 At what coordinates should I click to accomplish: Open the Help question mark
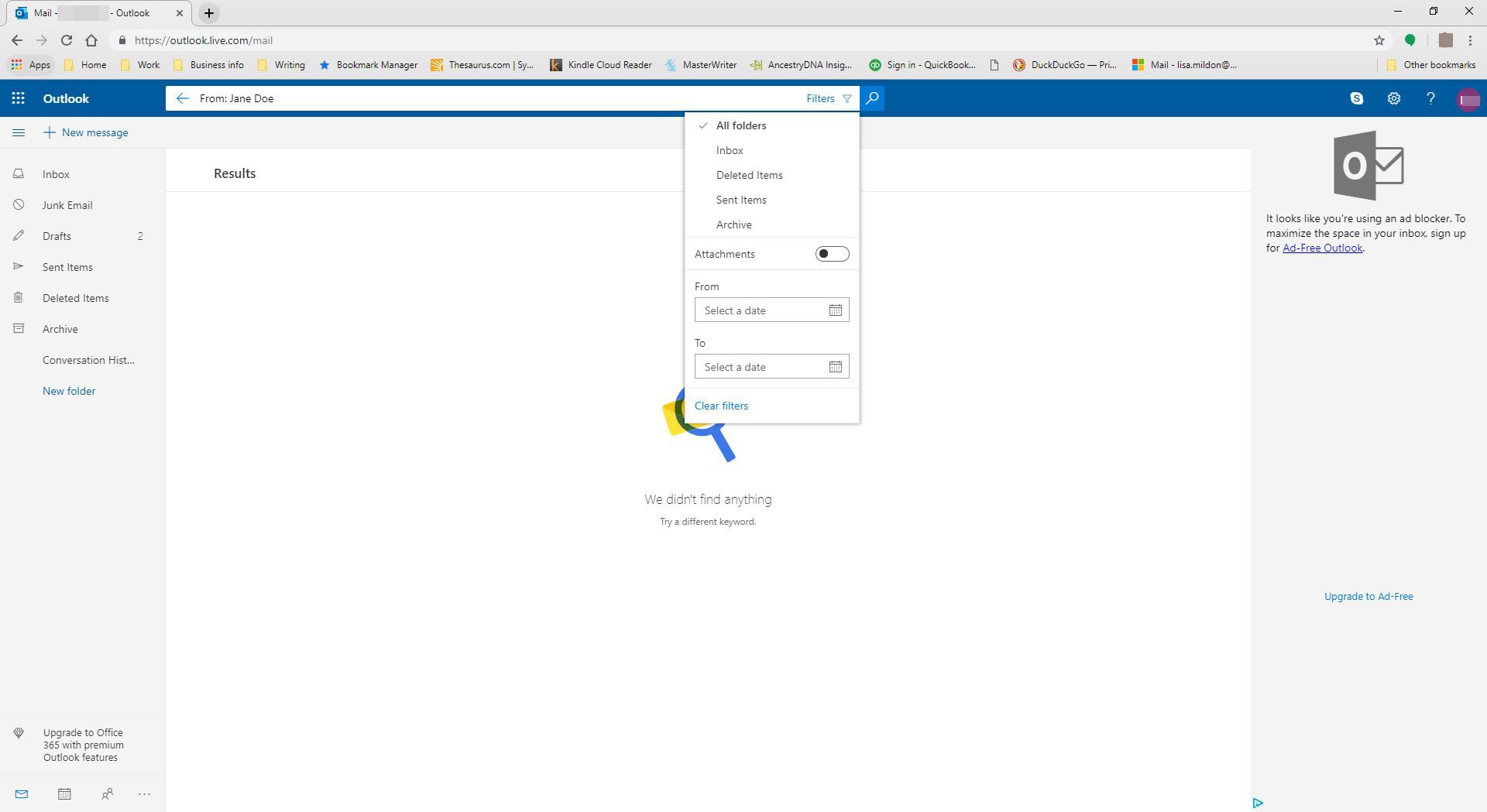(x=1430, y=98)
